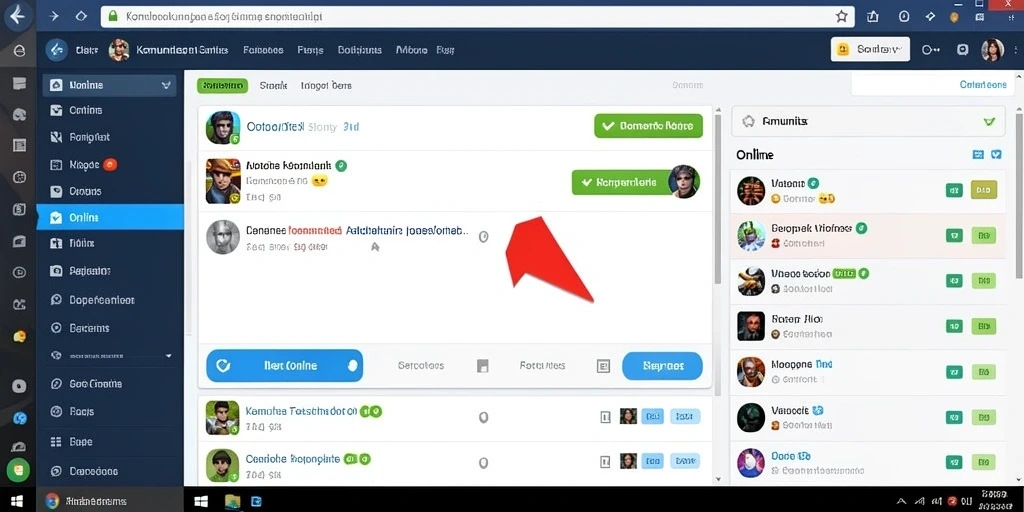Viewport: 1024px width, 512px height.
Task: Click the share icon beside the bookmark star
Action: tap(873, 16)
